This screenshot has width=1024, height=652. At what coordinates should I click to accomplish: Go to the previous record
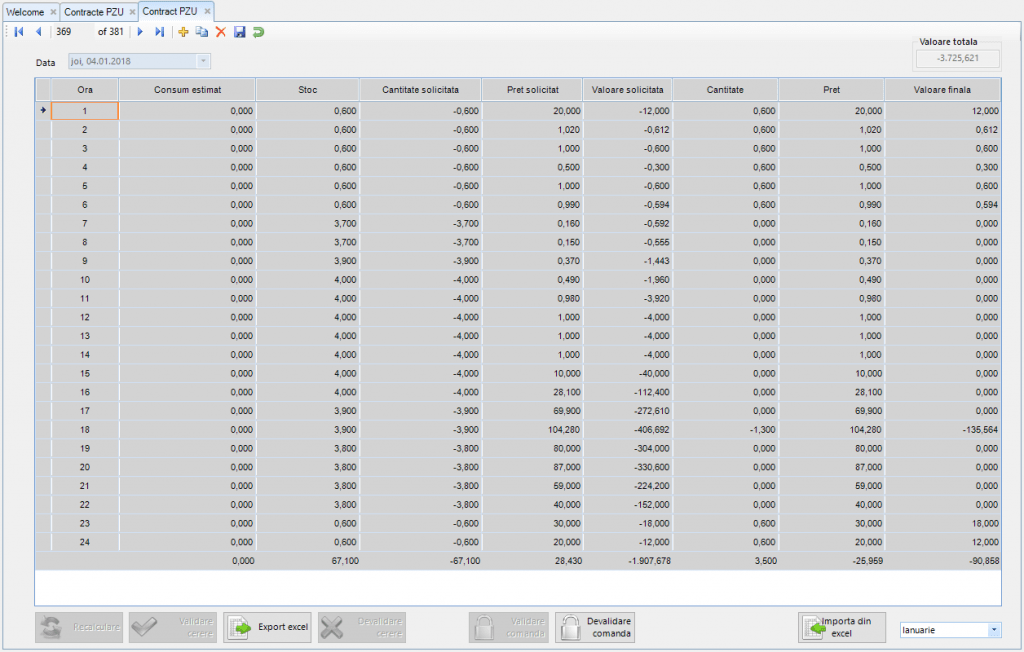(x=39, y=31)
